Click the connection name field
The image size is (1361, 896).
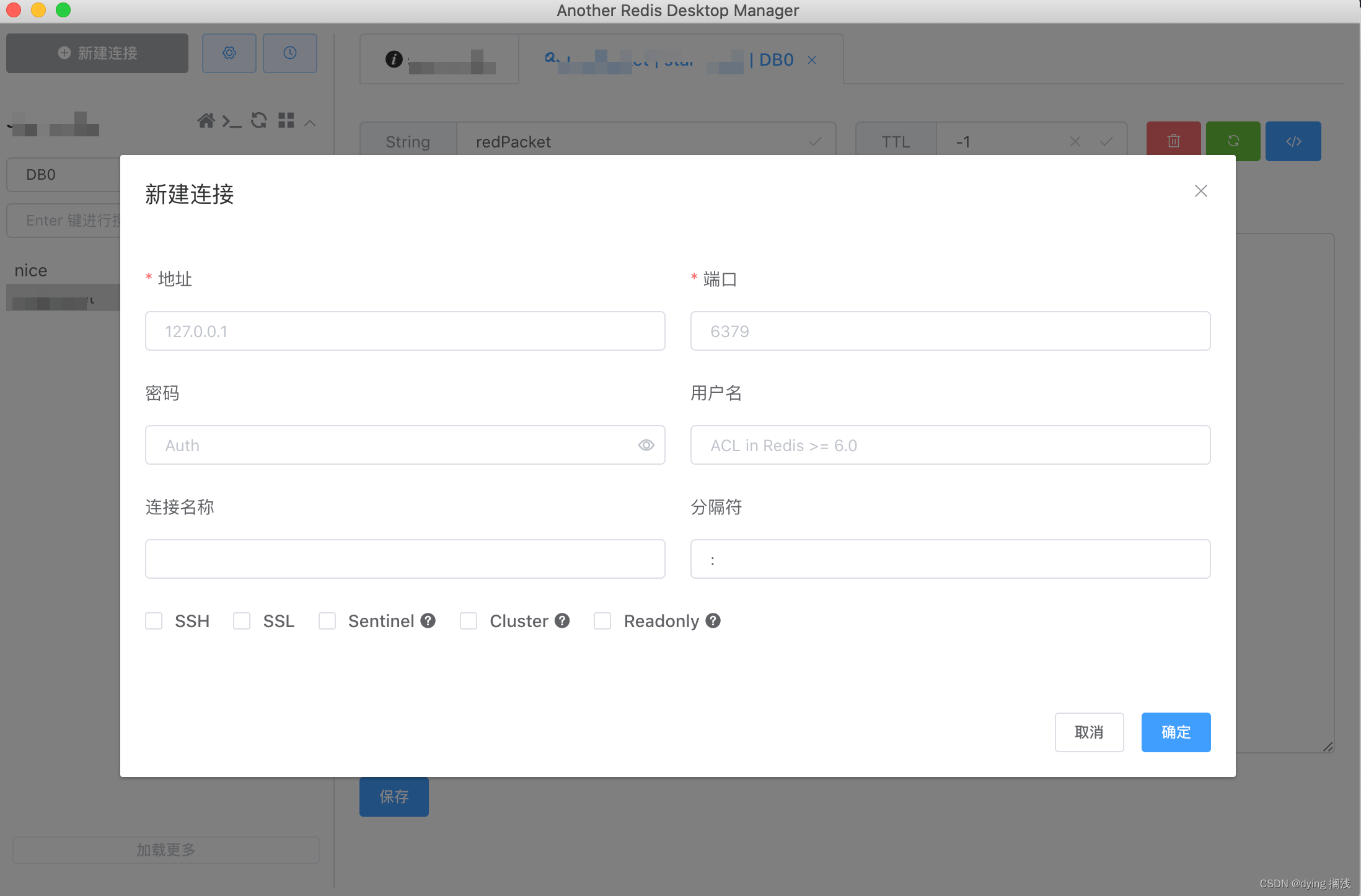point(405,559)
